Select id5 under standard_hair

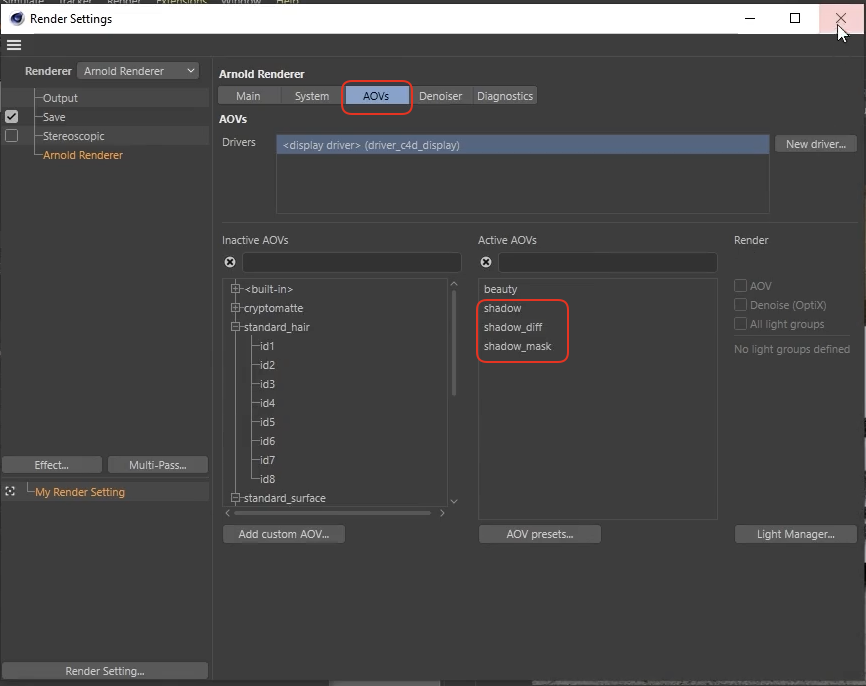point(267,422)
